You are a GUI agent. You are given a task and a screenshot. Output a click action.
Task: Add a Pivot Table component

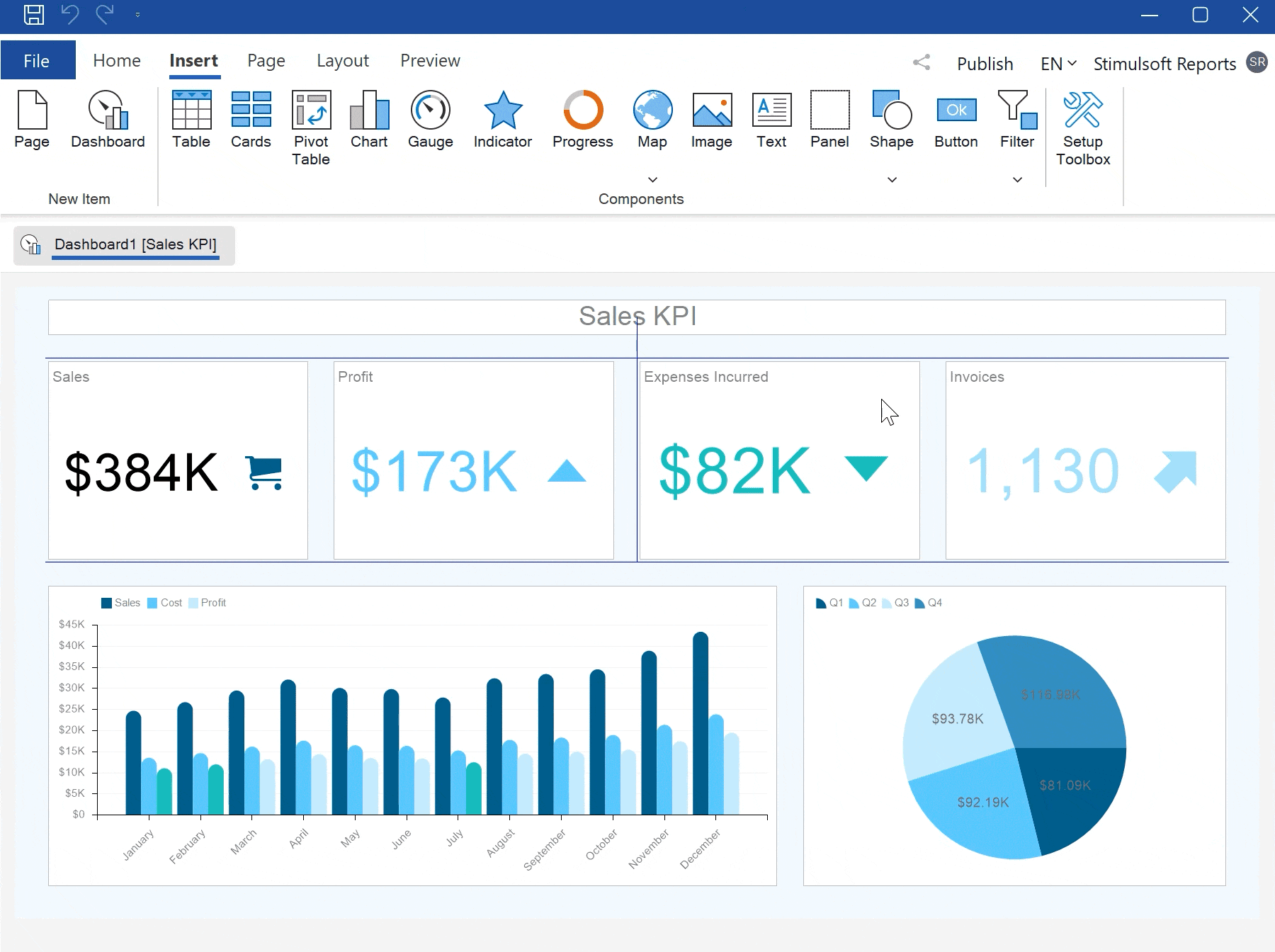(x=311, y=127)
